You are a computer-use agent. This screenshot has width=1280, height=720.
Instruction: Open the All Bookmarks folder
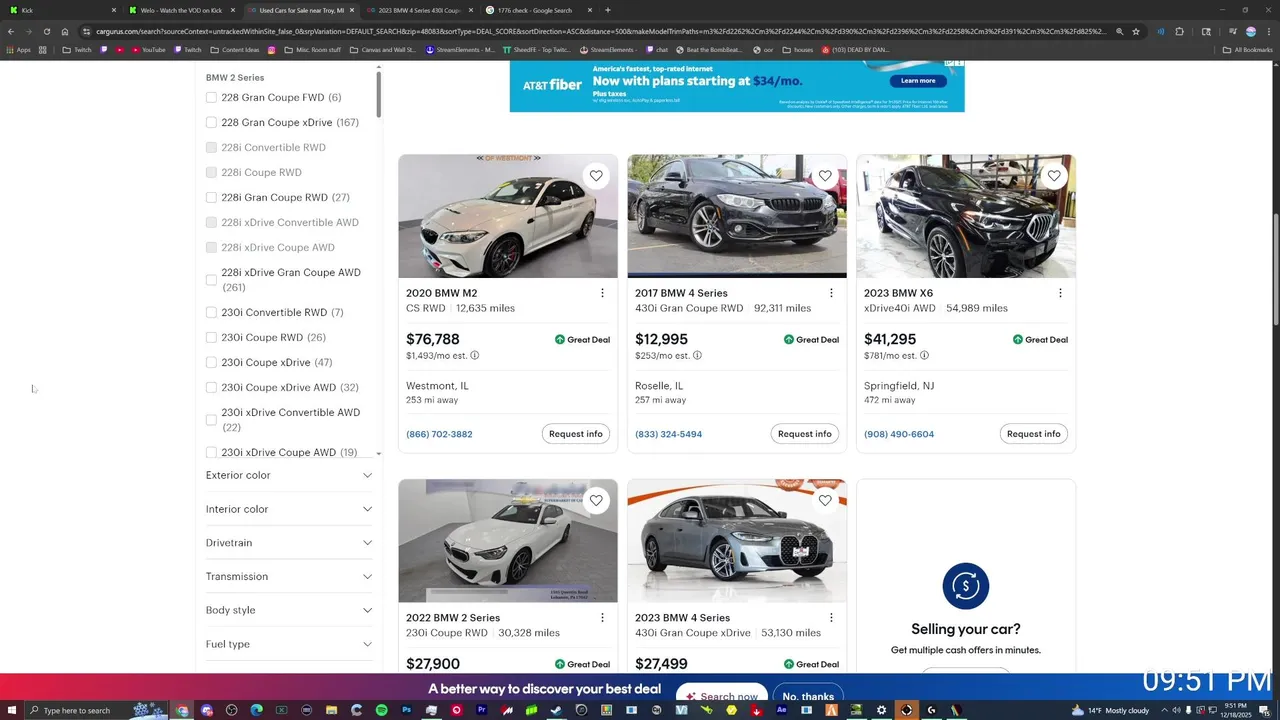(x=1247, y=49)
